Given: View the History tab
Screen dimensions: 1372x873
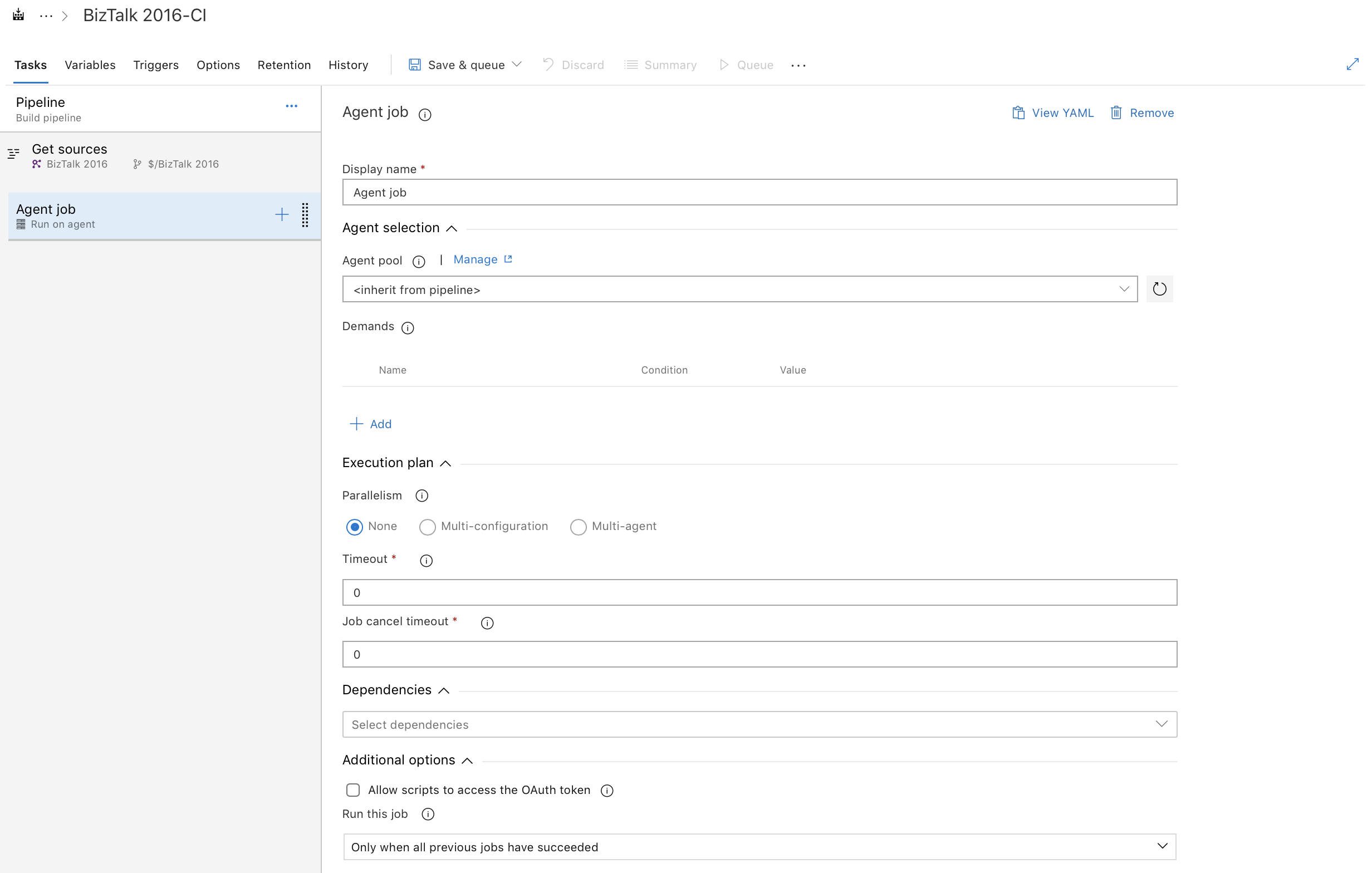Looking at the screenshot, I should tap(348, 65).
